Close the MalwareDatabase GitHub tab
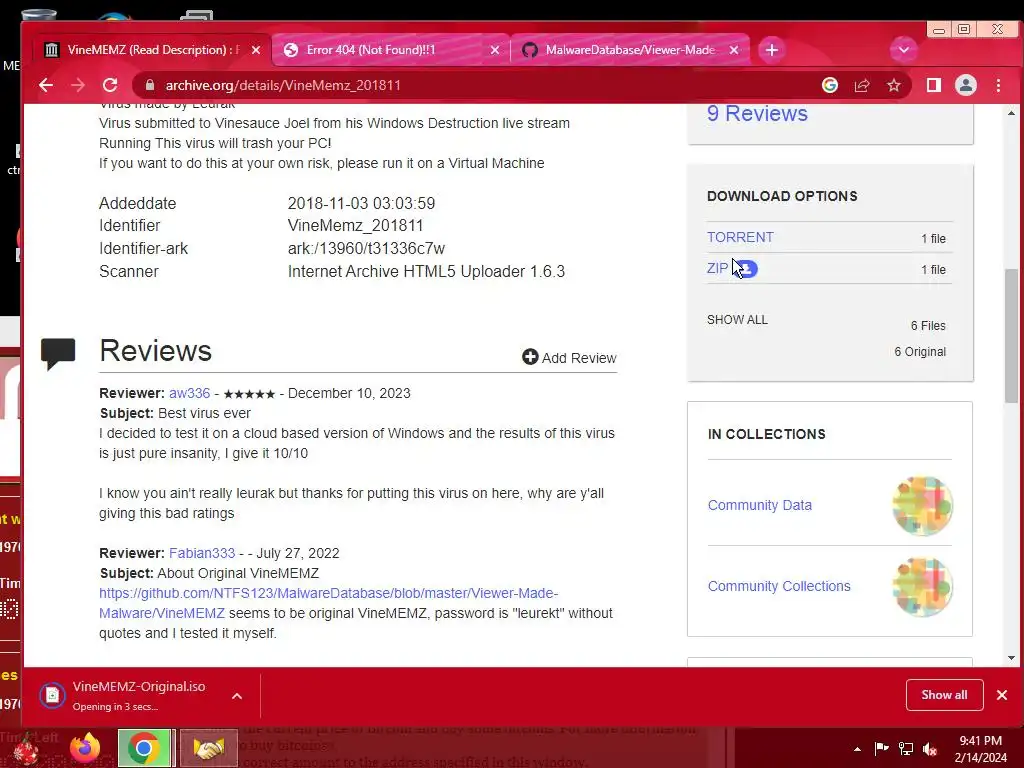 pos(734,50)
